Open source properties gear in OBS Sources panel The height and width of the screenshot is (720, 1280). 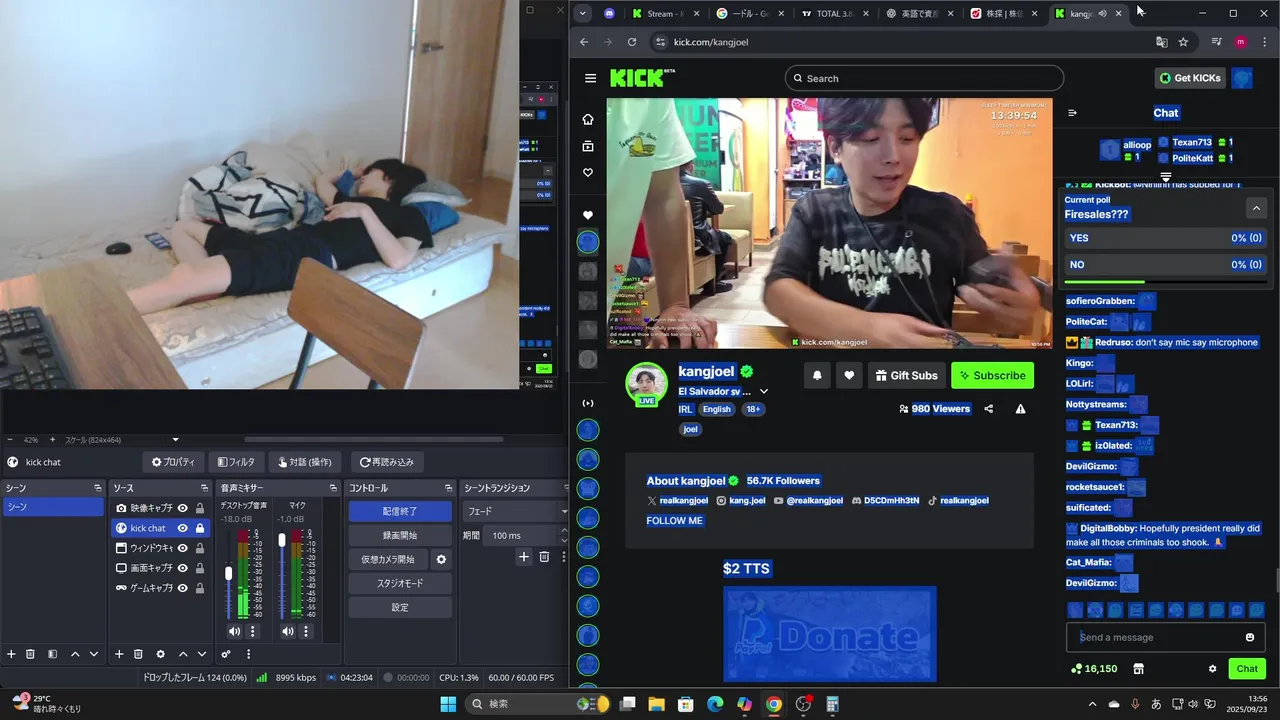tap(160, 654)
